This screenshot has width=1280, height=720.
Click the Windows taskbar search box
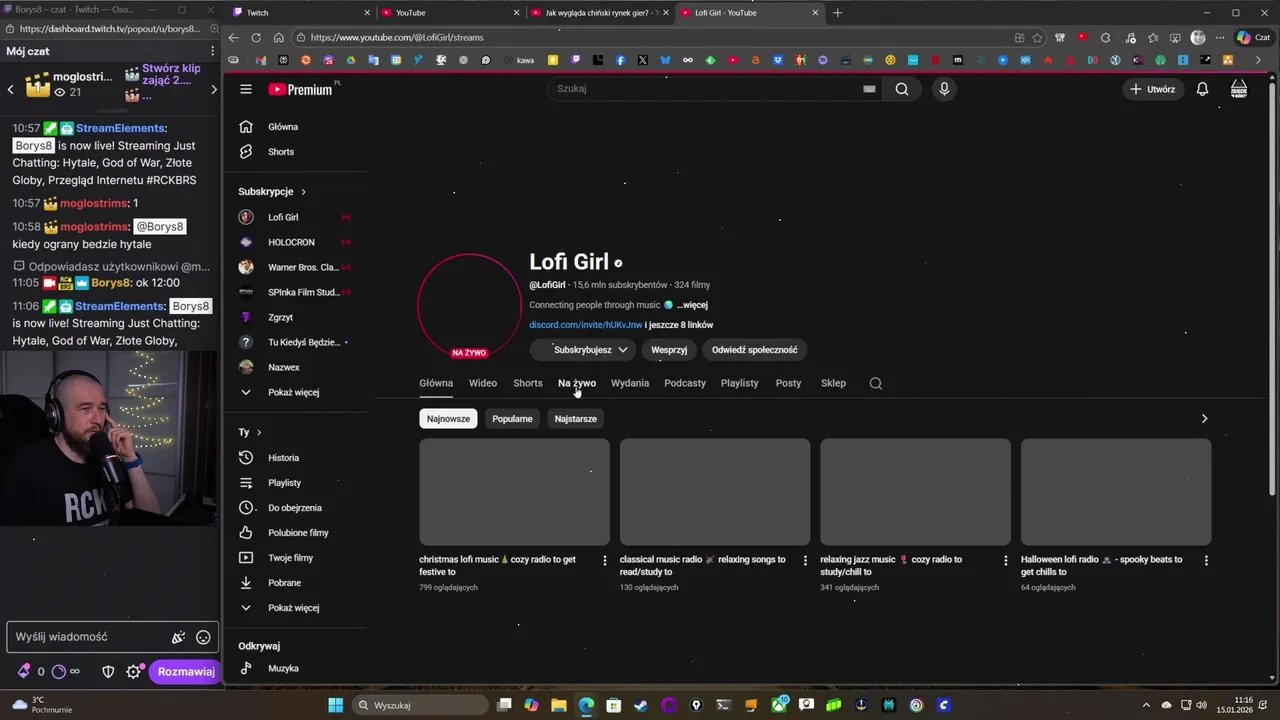[x=420, y=705]
